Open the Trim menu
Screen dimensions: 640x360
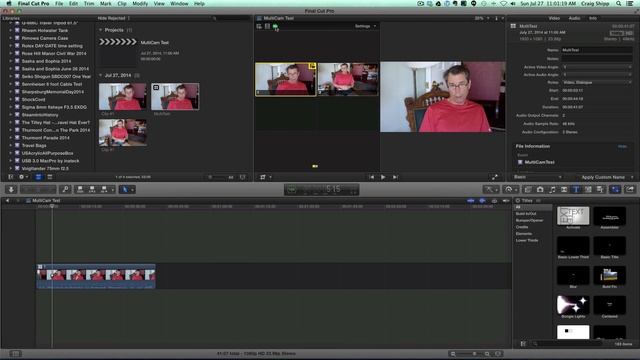pyautogui.click(x=89, y=3)
